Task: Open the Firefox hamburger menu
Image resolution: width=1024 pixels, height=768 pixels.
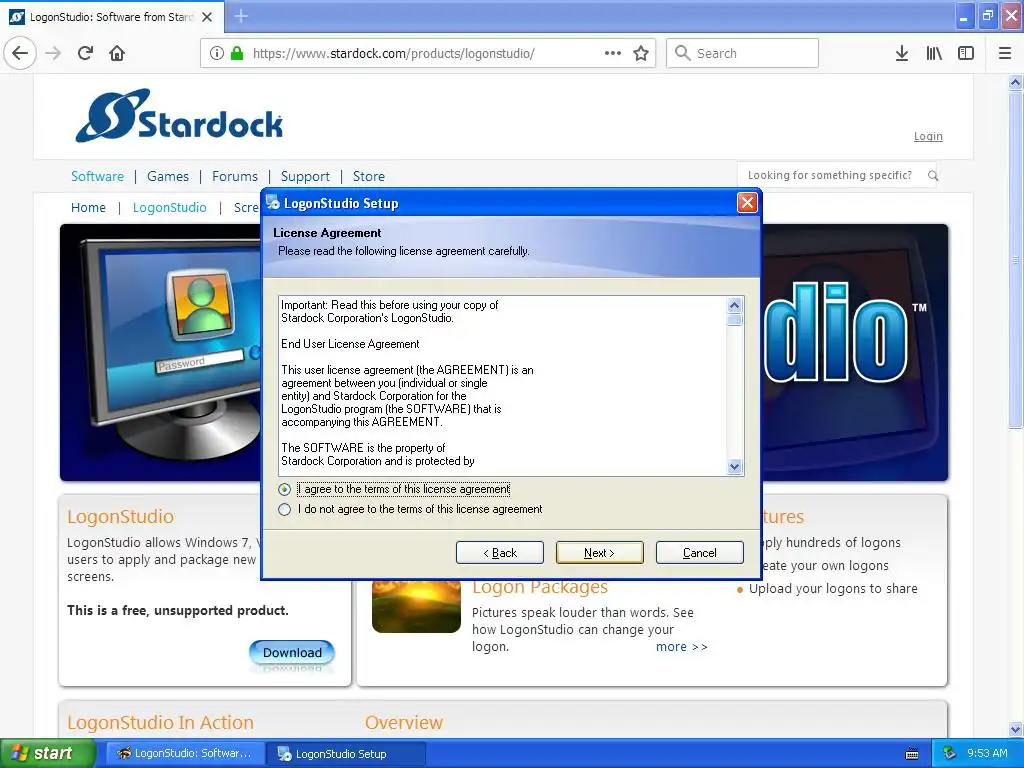Action: click(x=1005, y=54)
